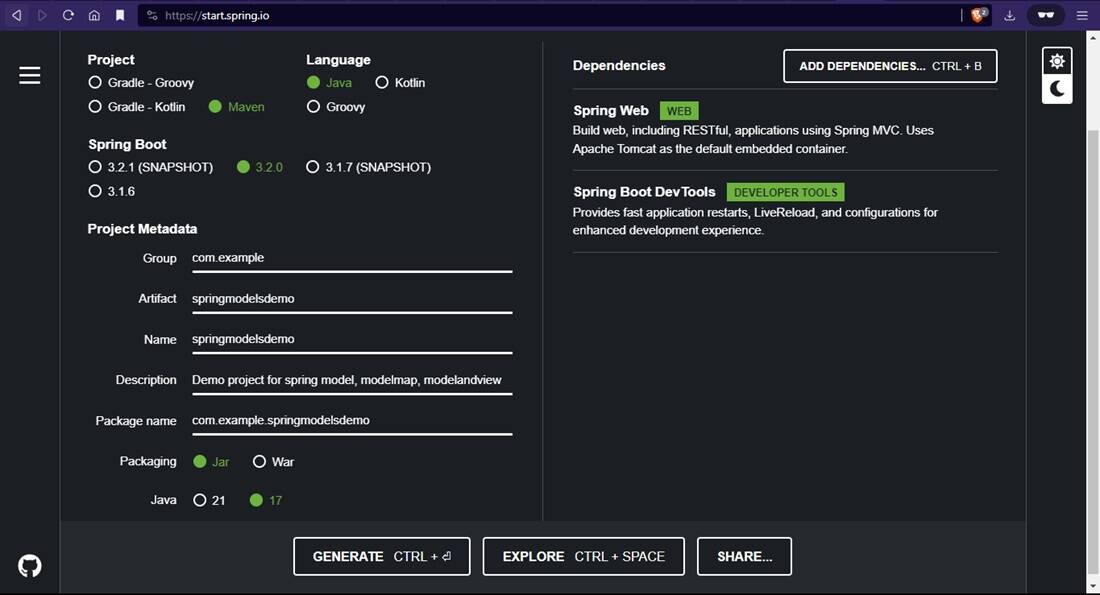Click the browser reload icon

click(68, 15)
